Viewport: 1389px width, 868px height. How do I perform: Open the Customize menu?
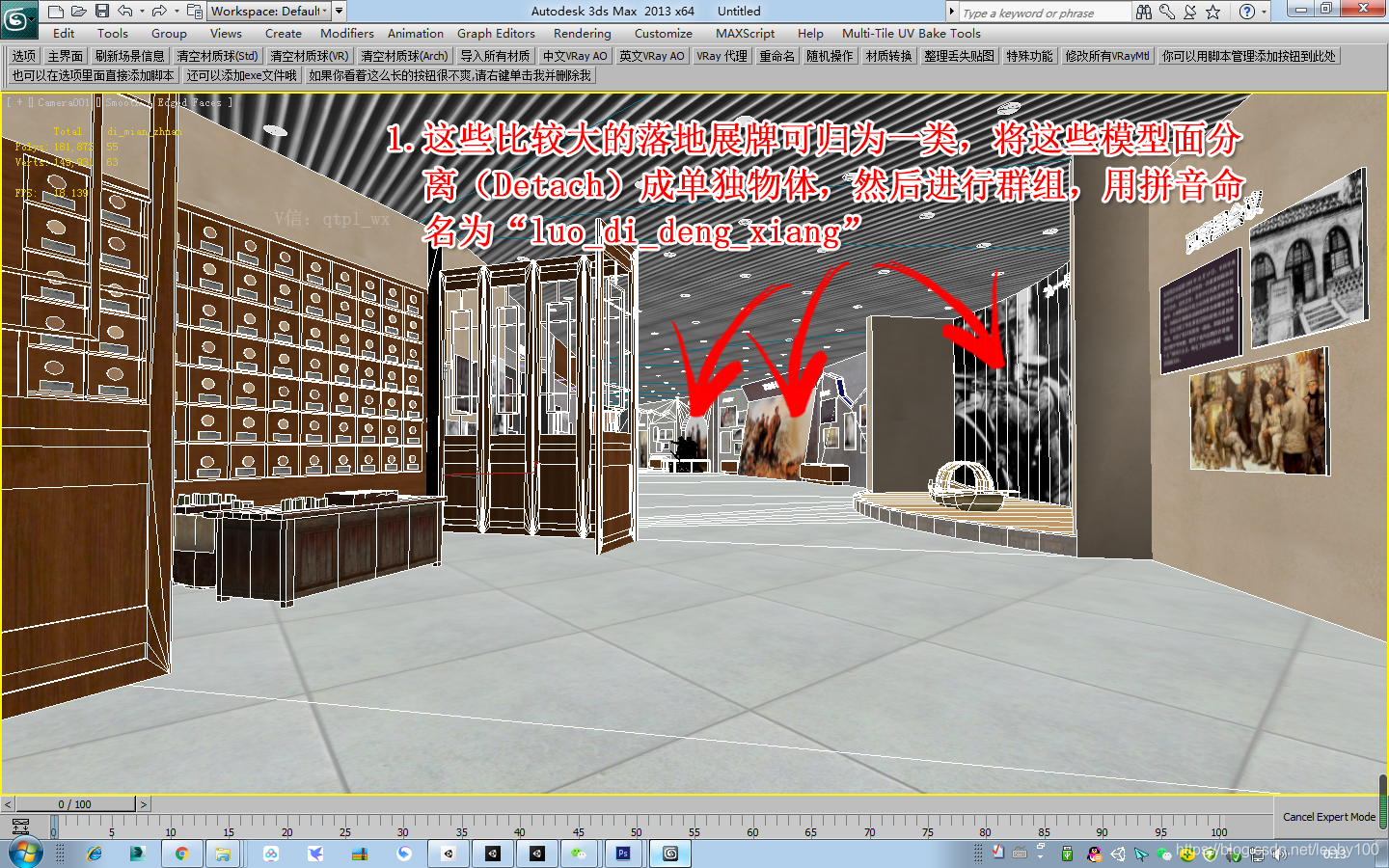664,33
